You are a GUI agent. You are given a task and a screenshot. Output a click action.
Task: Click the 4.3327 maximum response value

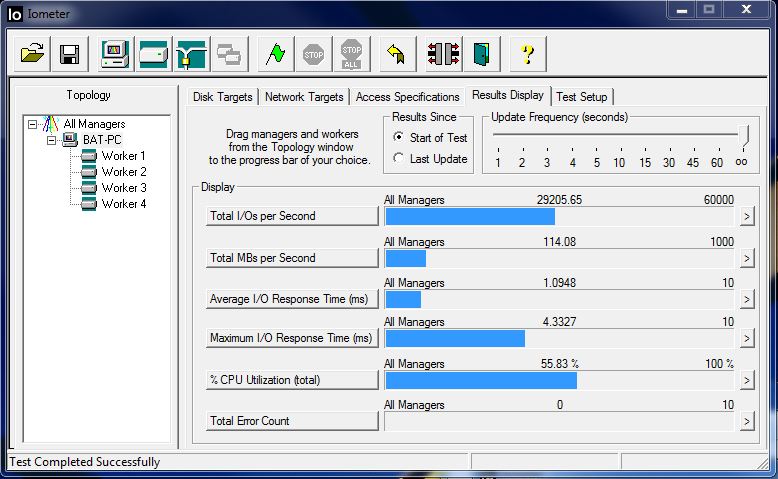point(559,322)
